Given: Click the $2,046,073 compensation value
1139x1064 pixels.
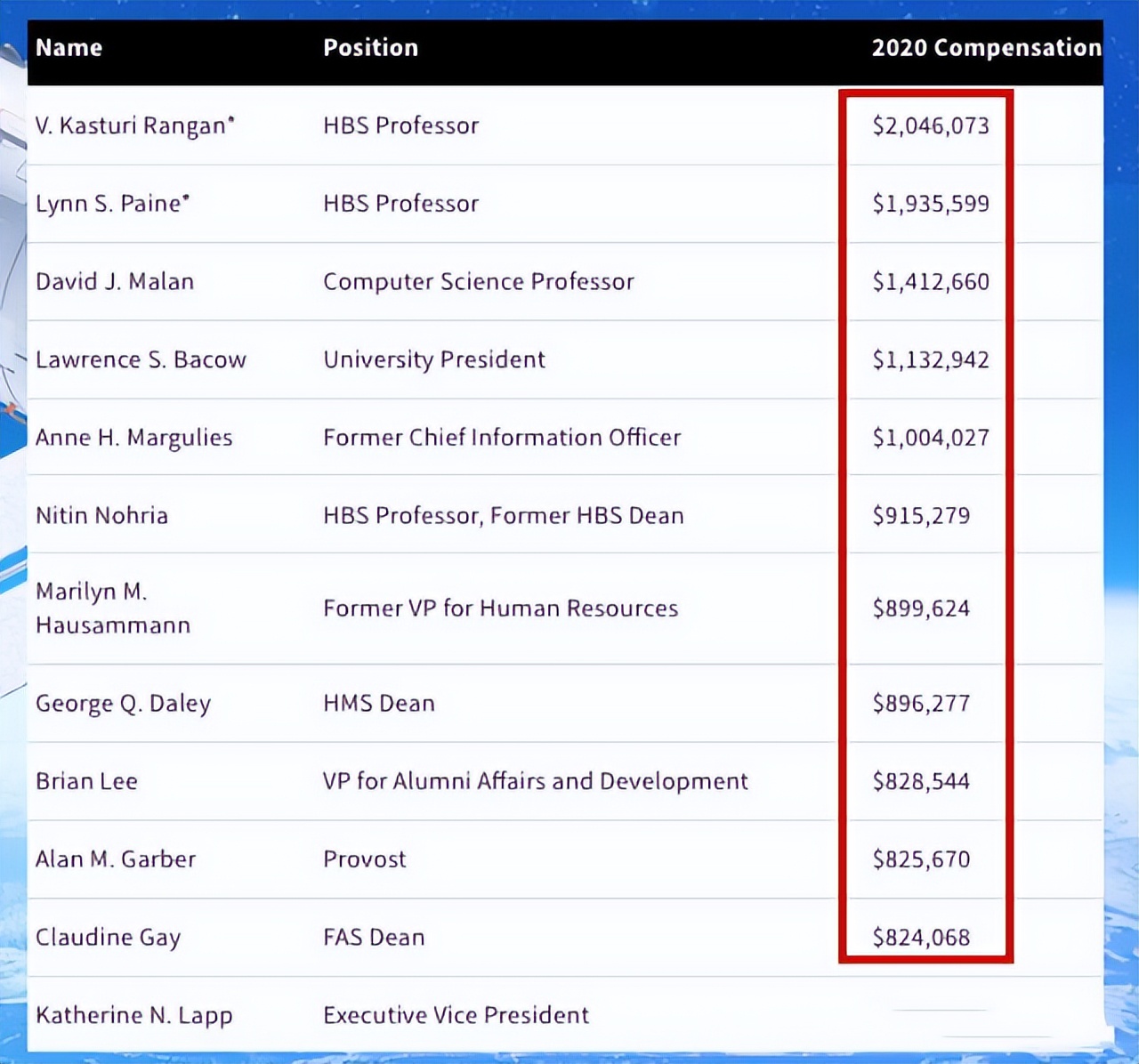Looking at the screenshot, I should click(930, 125).
